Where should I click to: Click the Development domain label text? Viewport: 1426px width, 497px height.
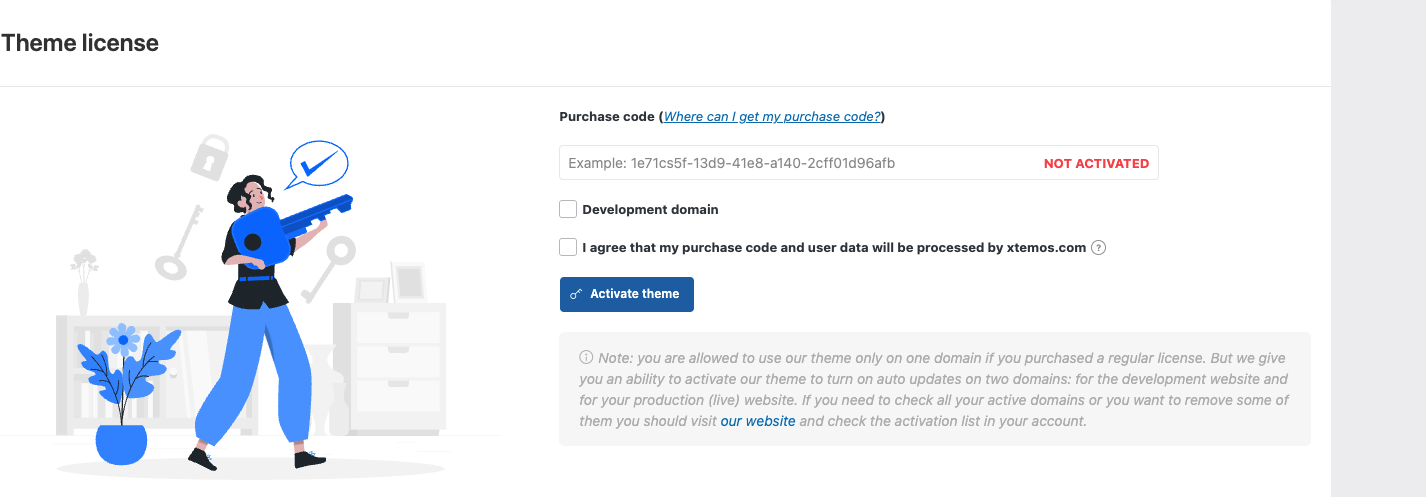[650, 210]
